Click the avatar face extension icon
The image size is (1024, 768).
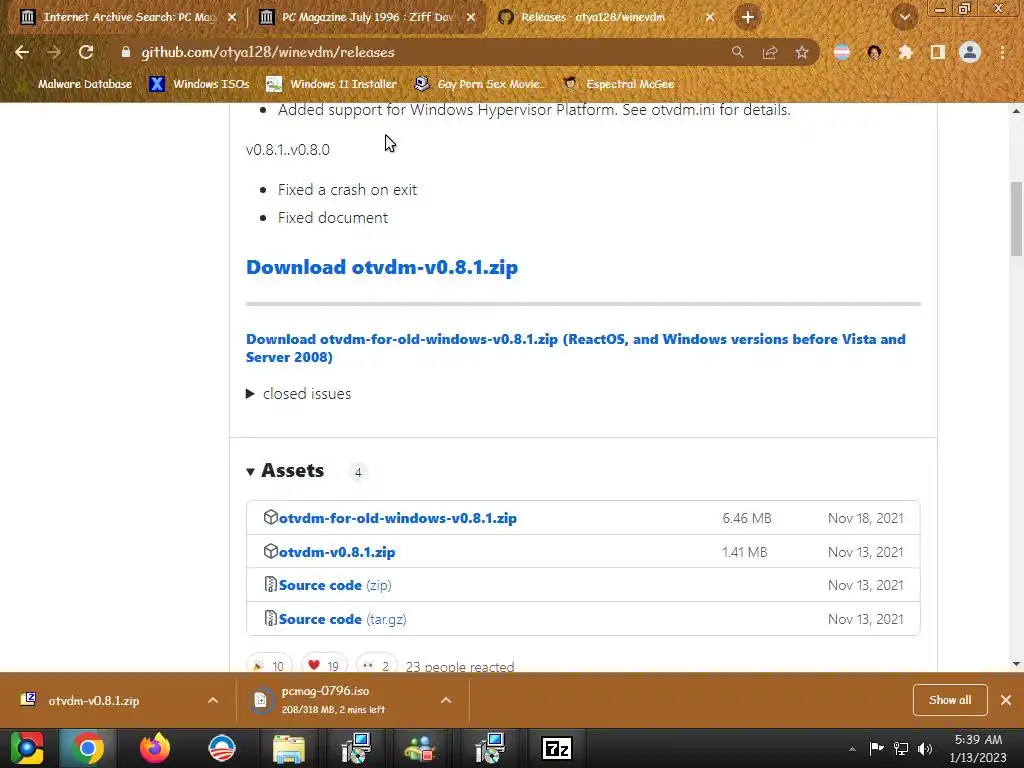(x=874, y=52)
